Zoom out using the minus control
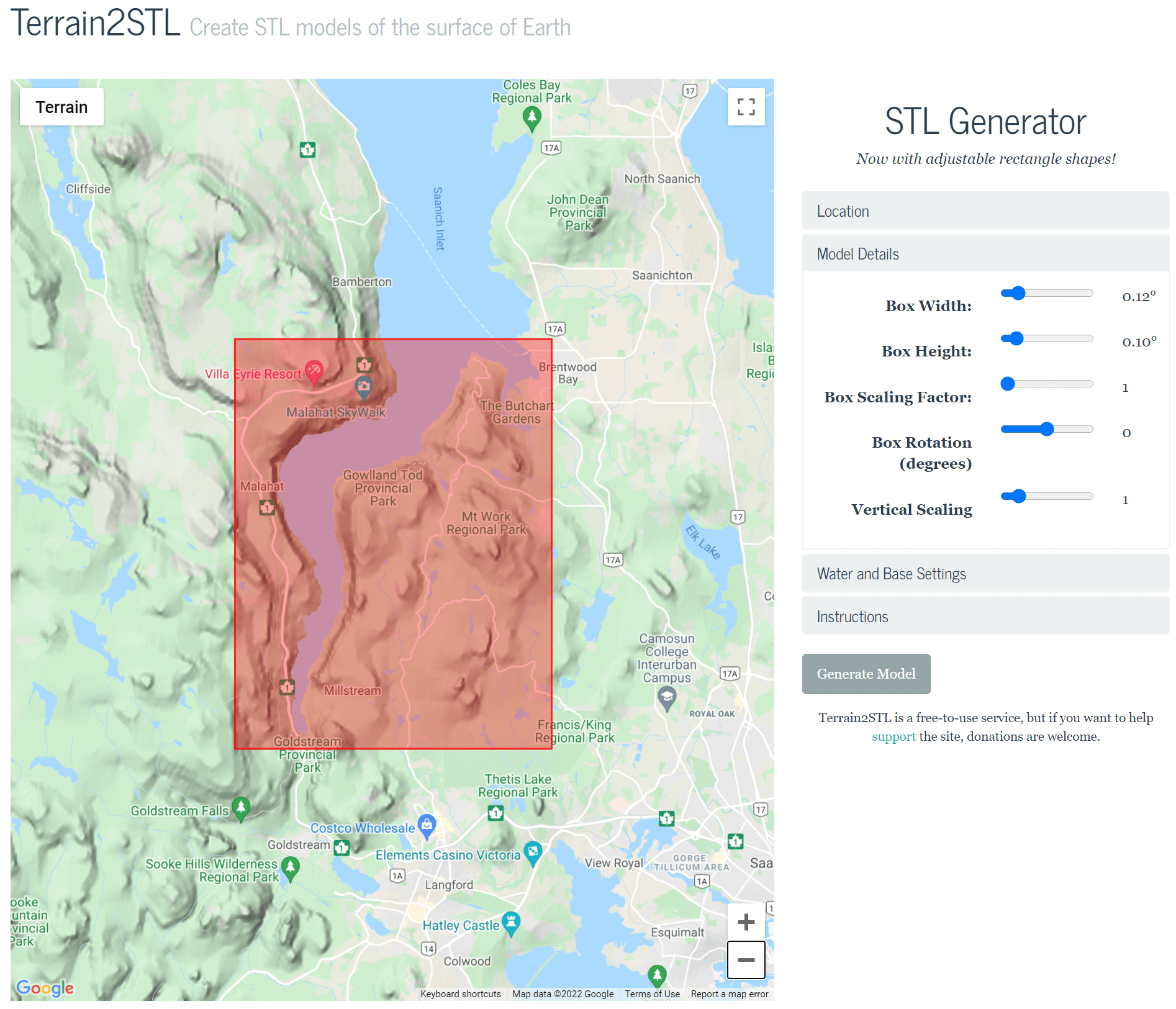The width and height of the screenshot is (1176, 1009). coord(745,960)
